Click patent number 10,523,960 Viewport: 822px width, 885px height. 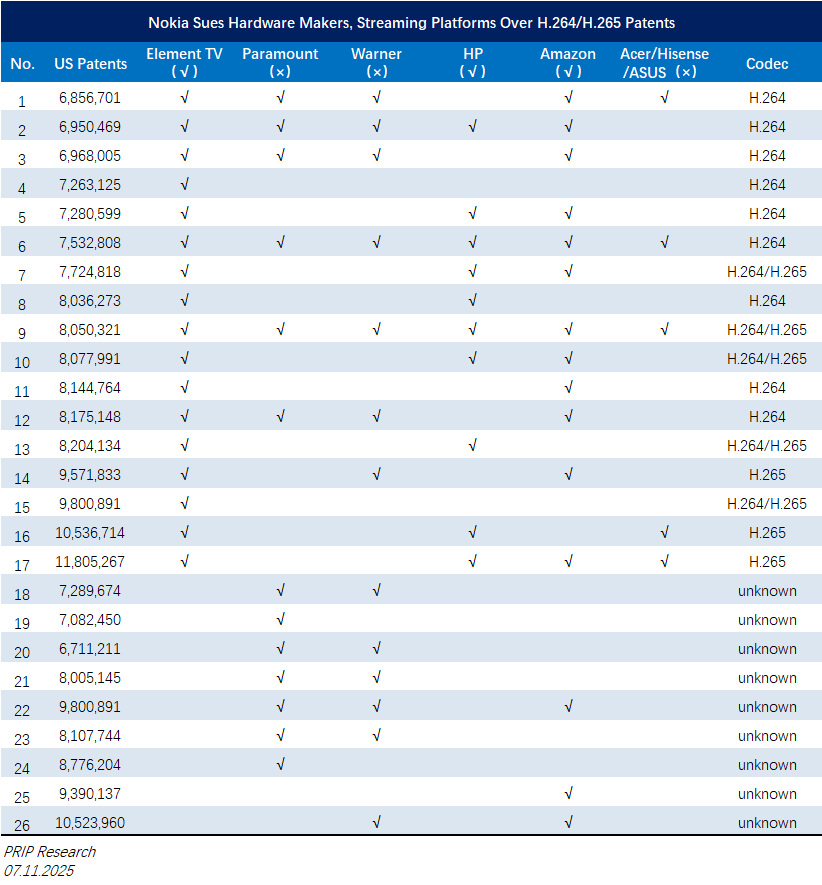(90, 823)
